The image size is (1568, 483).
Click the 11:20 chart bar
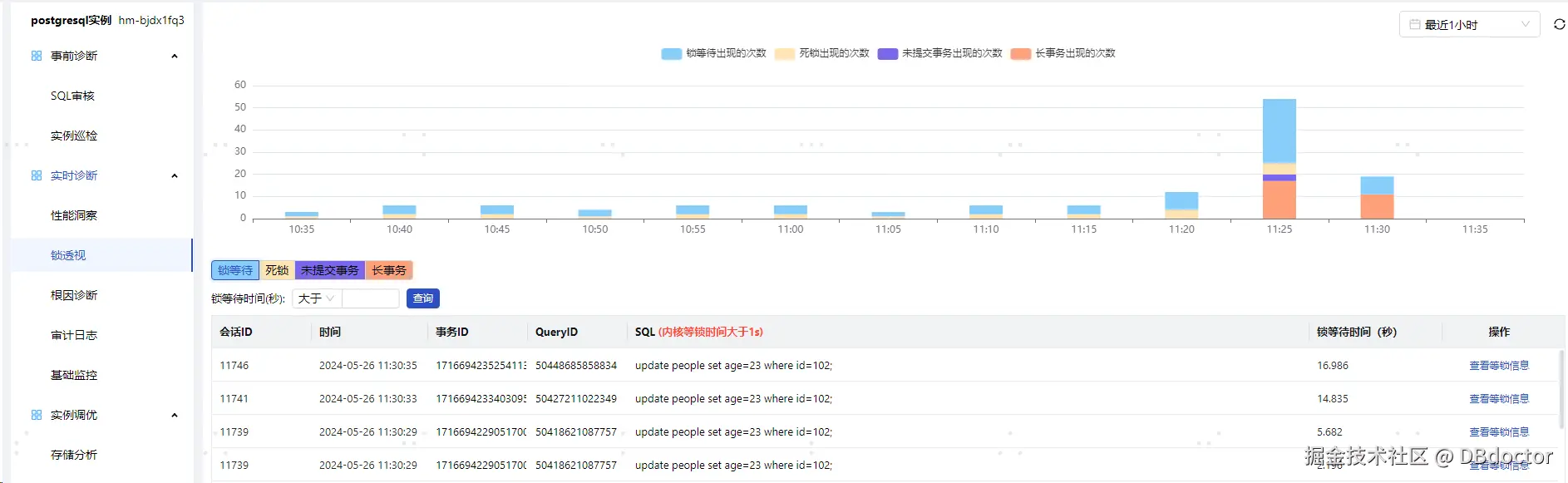pyautogui.click(x=1181, y=205)
